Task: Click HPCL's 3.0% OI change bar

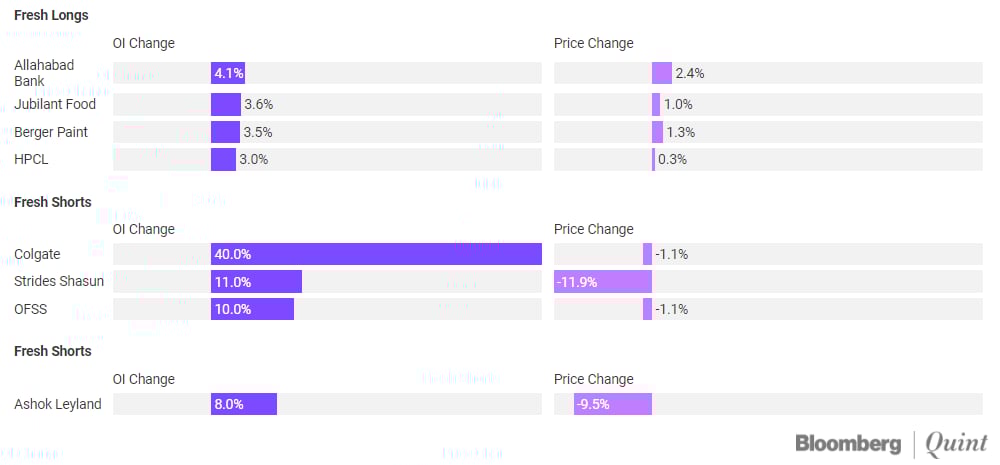Action: coord(223,159)
